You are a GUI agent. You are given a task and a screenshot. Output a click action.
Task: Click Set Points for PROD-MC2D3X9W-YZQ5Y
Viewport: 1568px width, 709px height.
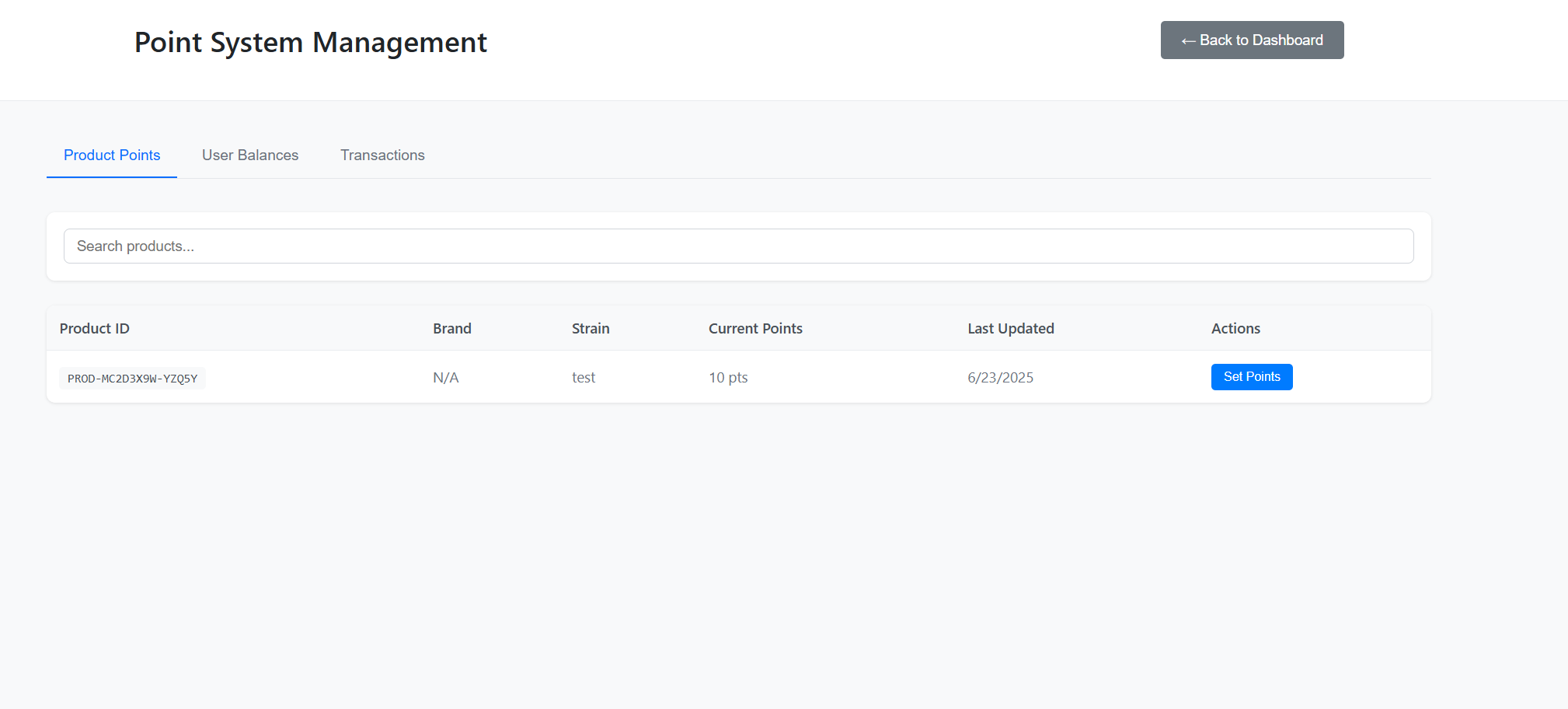coord(1252,377)
